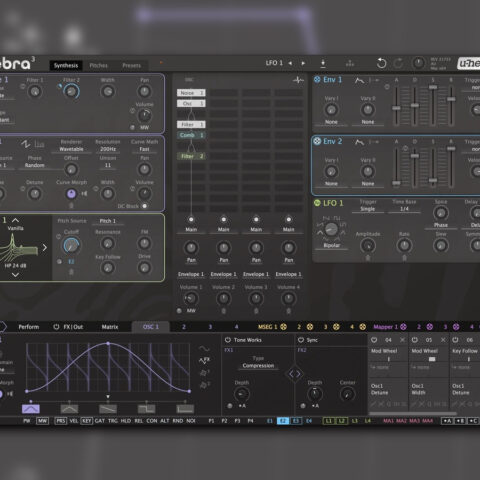Image resolution: width=480 pixels, height=480 pixels.
Task: Close matrix slot 04 with its X
Action: point(403,340)
